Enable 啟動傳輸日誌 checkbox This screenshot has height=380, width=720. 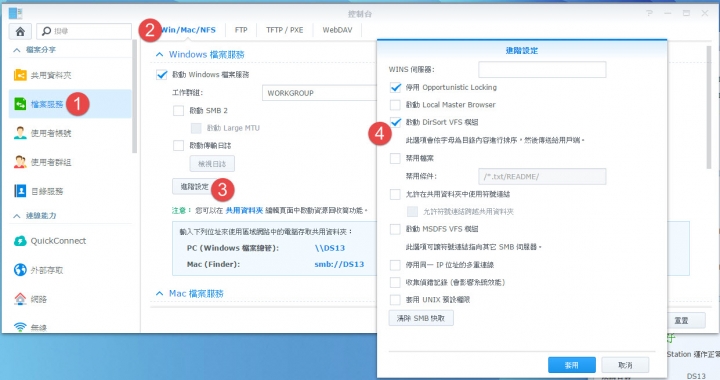[x=179, y=145]
